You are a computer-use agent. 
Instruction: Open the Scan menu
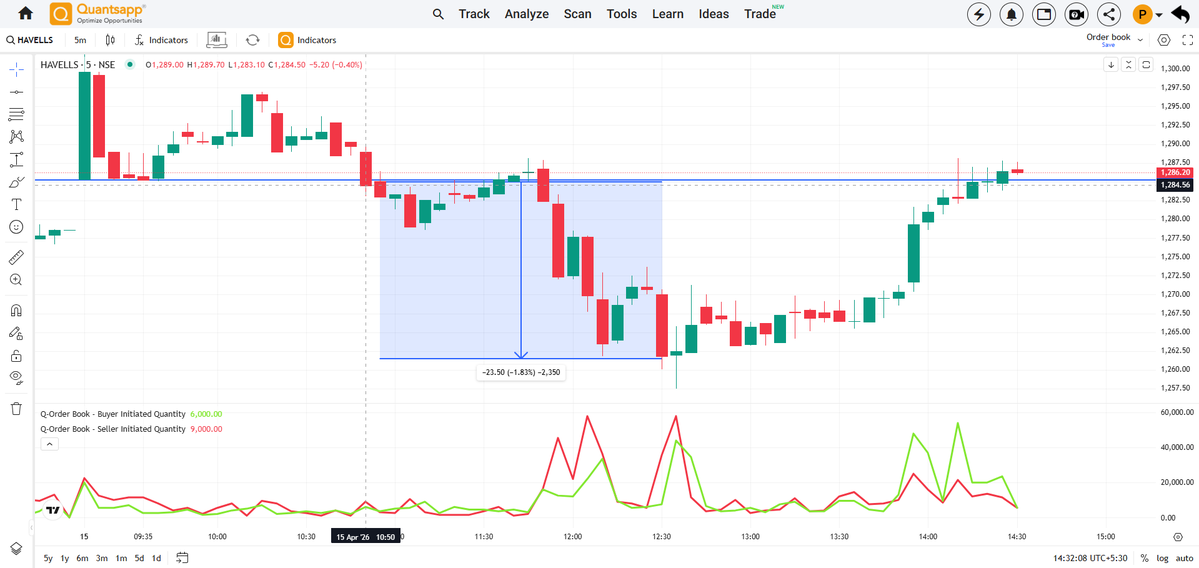point(578,14)
